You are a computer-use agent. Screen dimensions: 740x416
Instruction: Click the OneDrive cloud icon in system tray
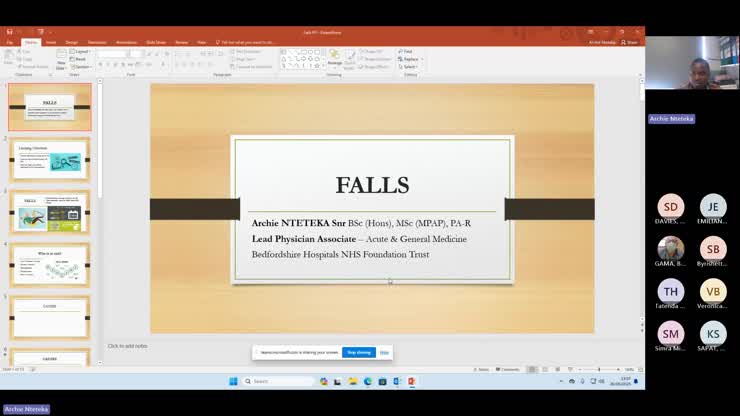pyautogui.click(x=572, y=381)
